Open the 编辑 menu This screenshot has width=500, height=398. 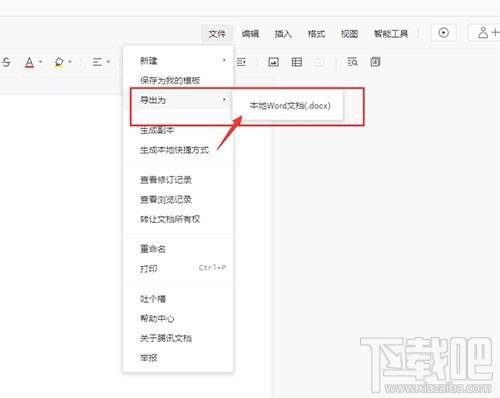250,34
